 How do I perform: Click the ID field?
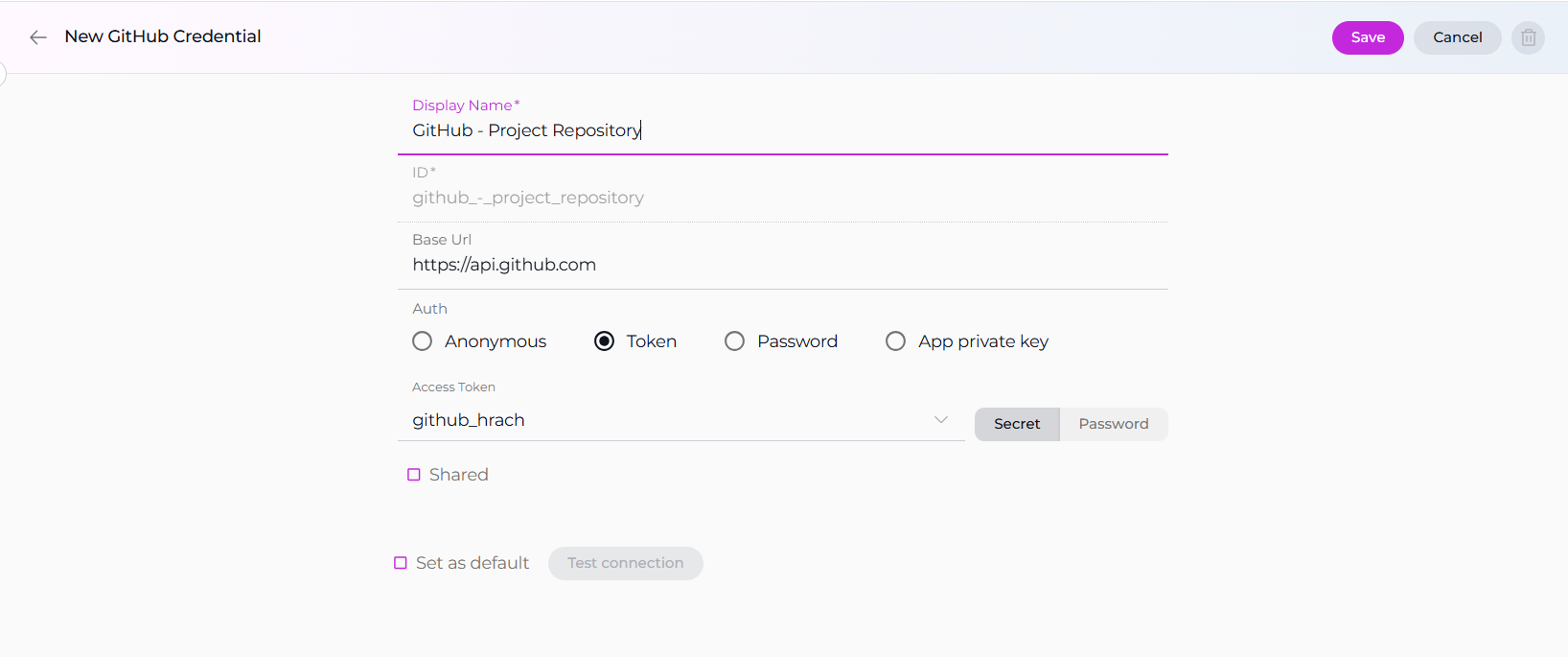click(x=781, y=198)
